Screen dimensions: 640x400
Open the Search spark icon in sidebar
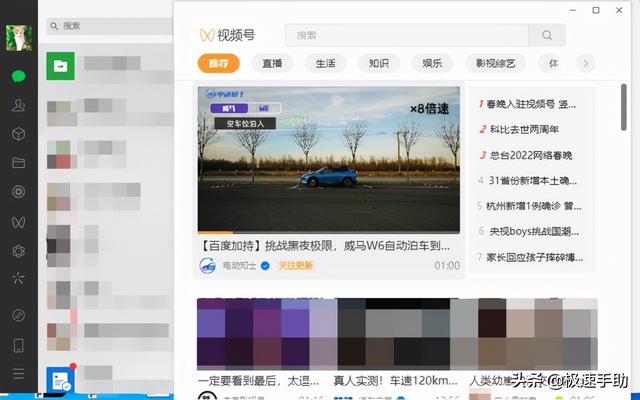[x=18, y=278]
